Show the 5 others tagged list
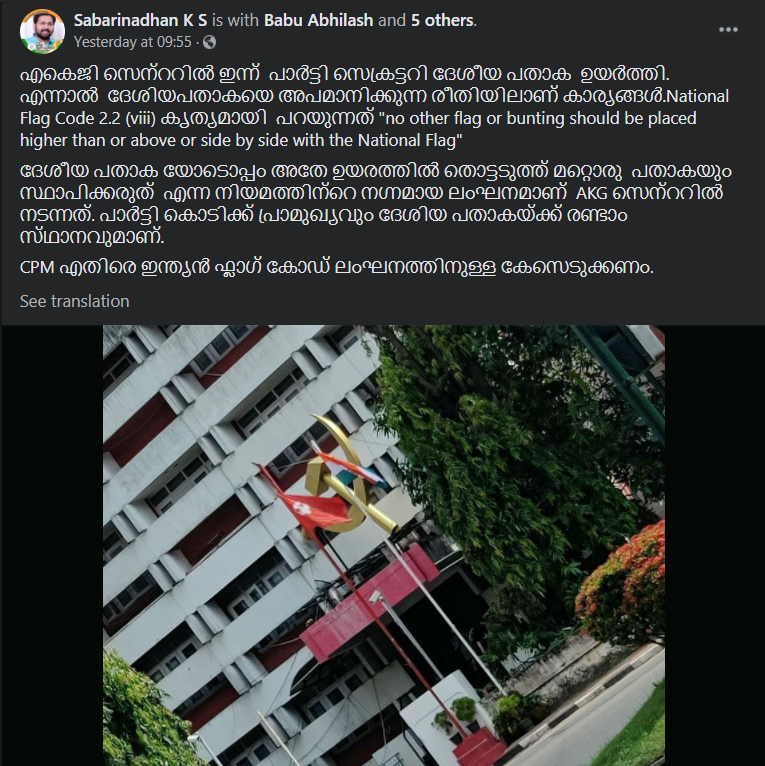765x766 pixels. pyautogui.click(x=442, y=20)
